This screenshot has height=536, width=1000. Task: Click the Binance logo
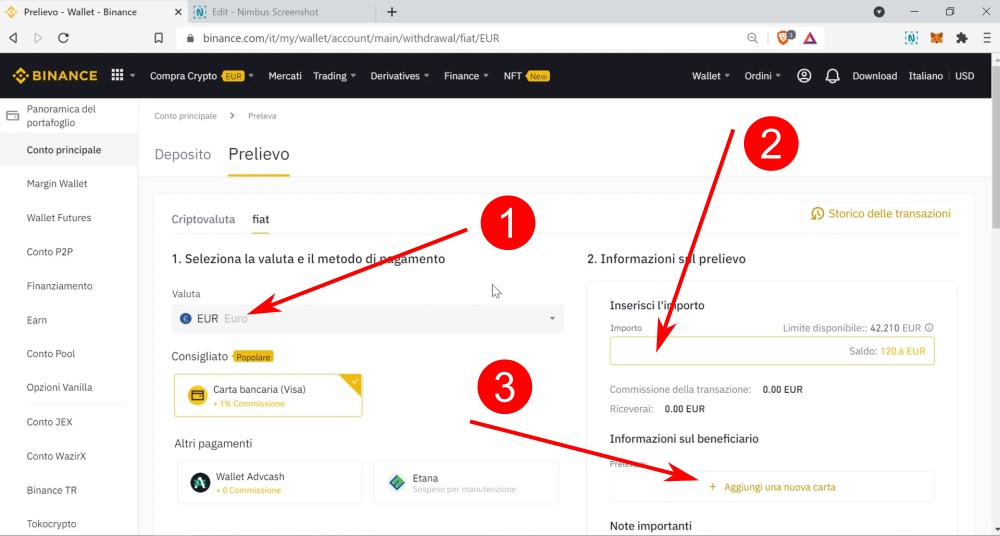[55, 76]
